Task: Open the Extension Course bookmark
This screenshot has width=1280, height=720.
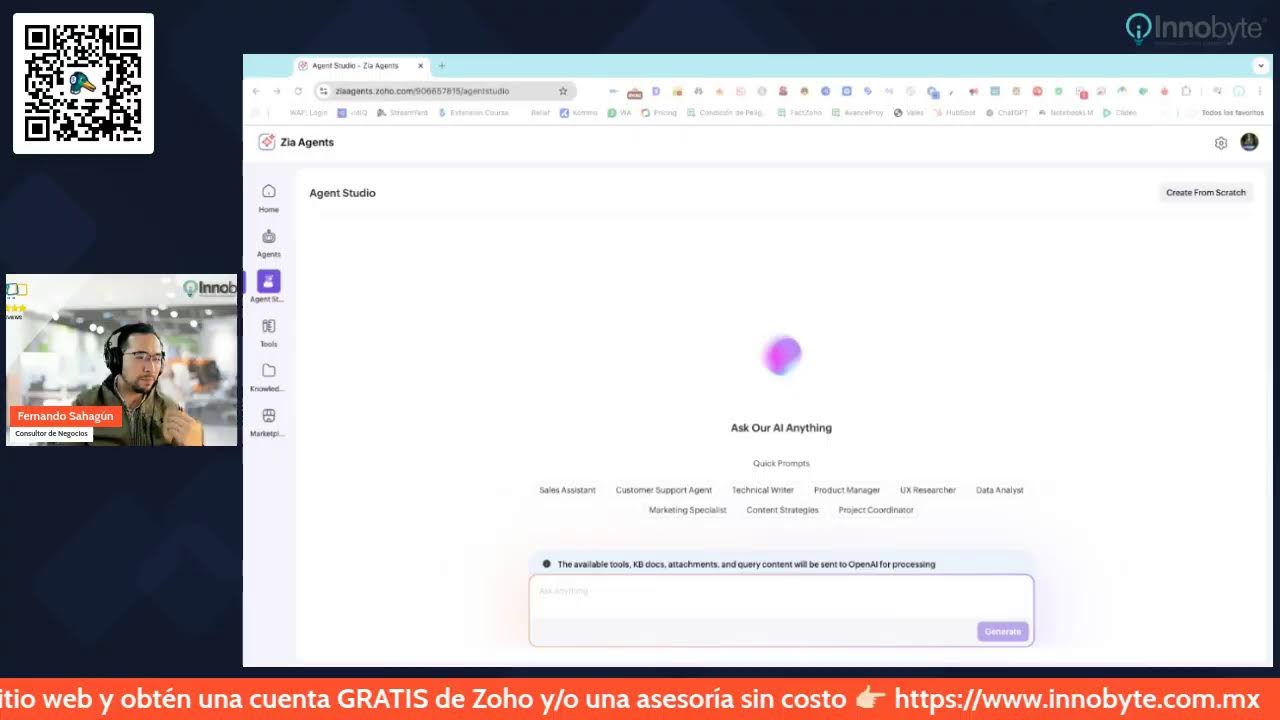Action: point(473,113)
